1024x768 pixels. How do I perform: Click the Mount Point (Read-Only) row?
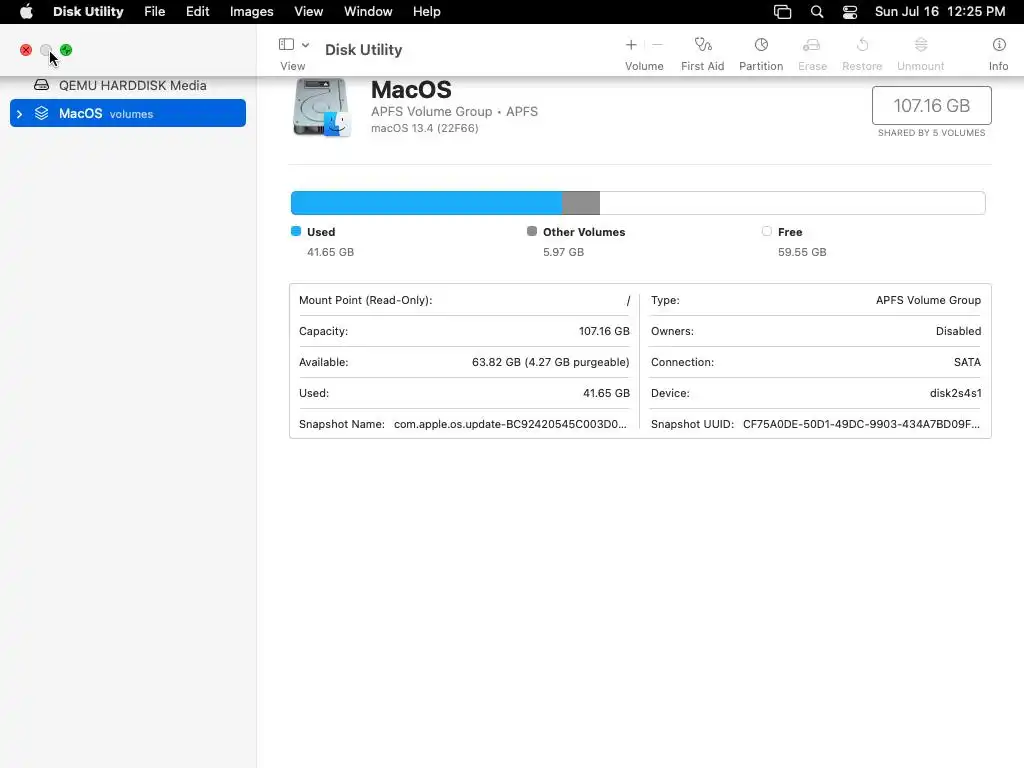click(464, 300)
